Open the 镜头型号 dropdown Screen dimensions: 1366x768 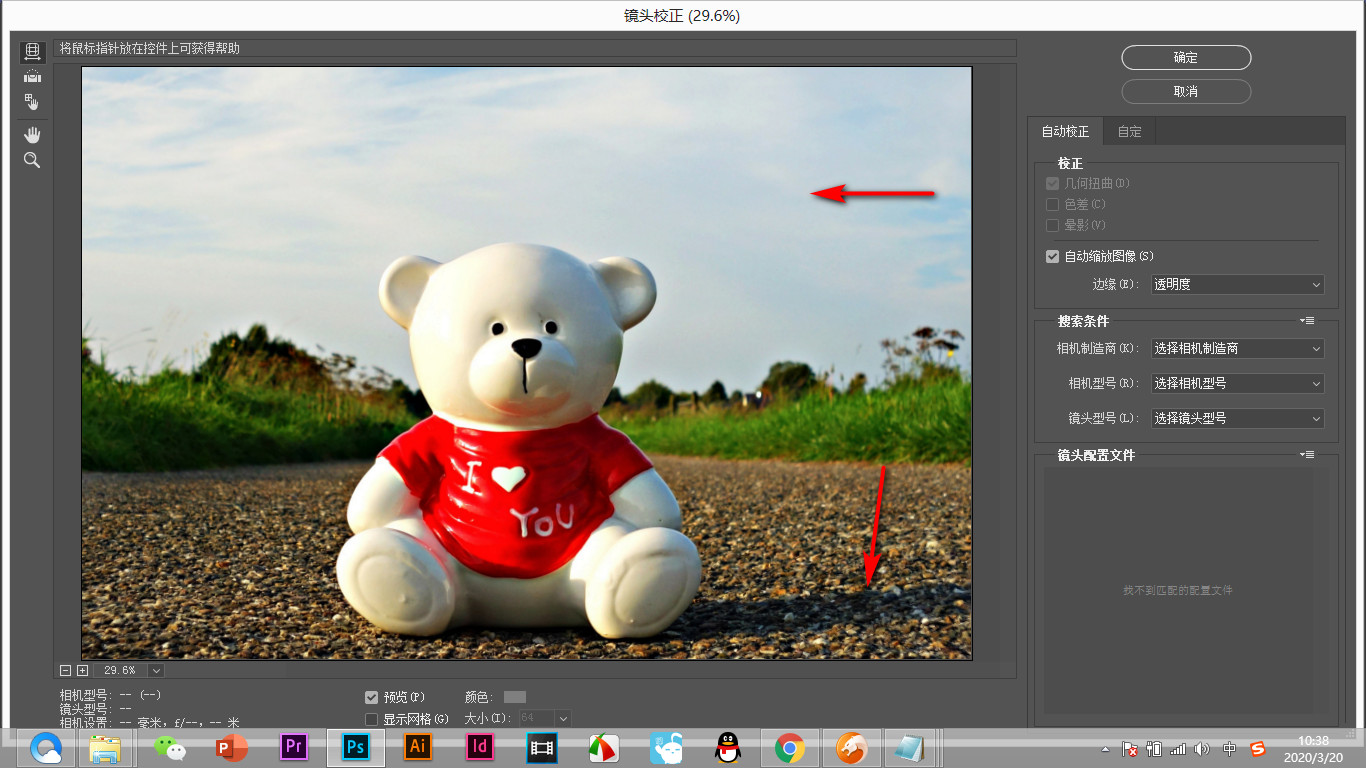coord(1238,418)
